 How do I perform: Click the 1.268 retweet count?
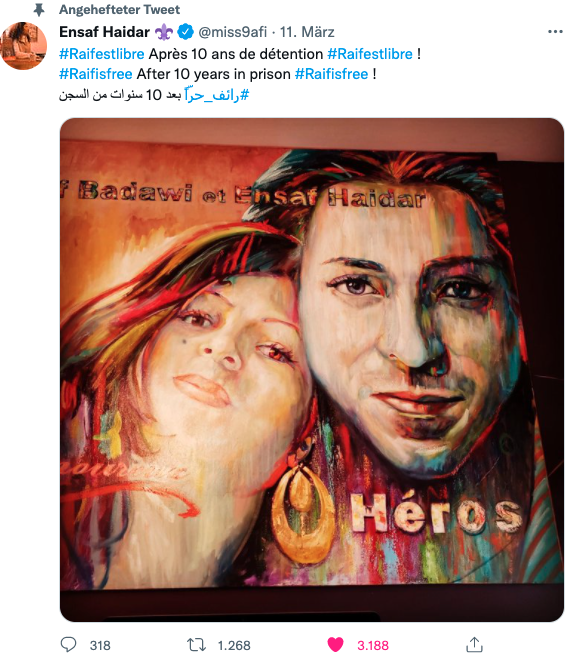(234, 645)
